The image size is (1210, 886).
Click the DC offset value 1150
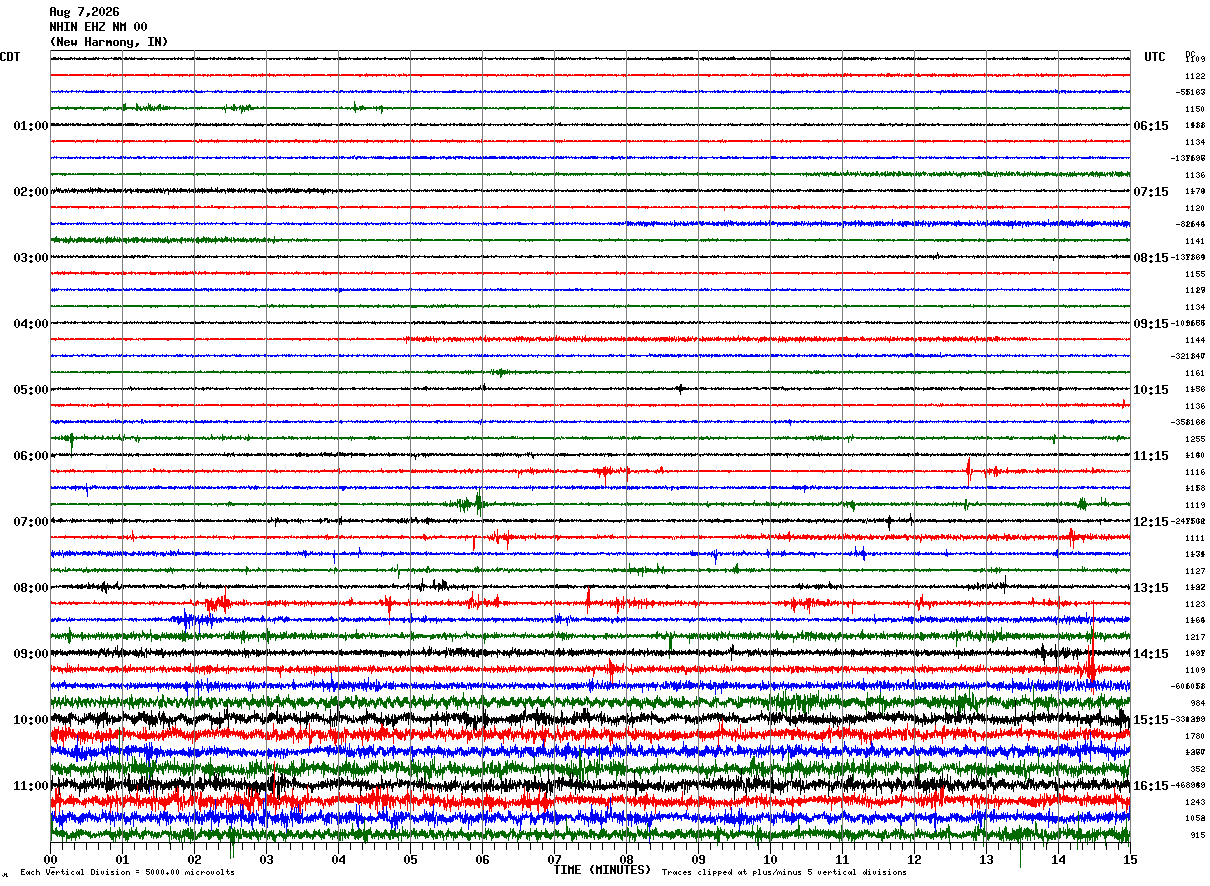tap(1194, 109)
